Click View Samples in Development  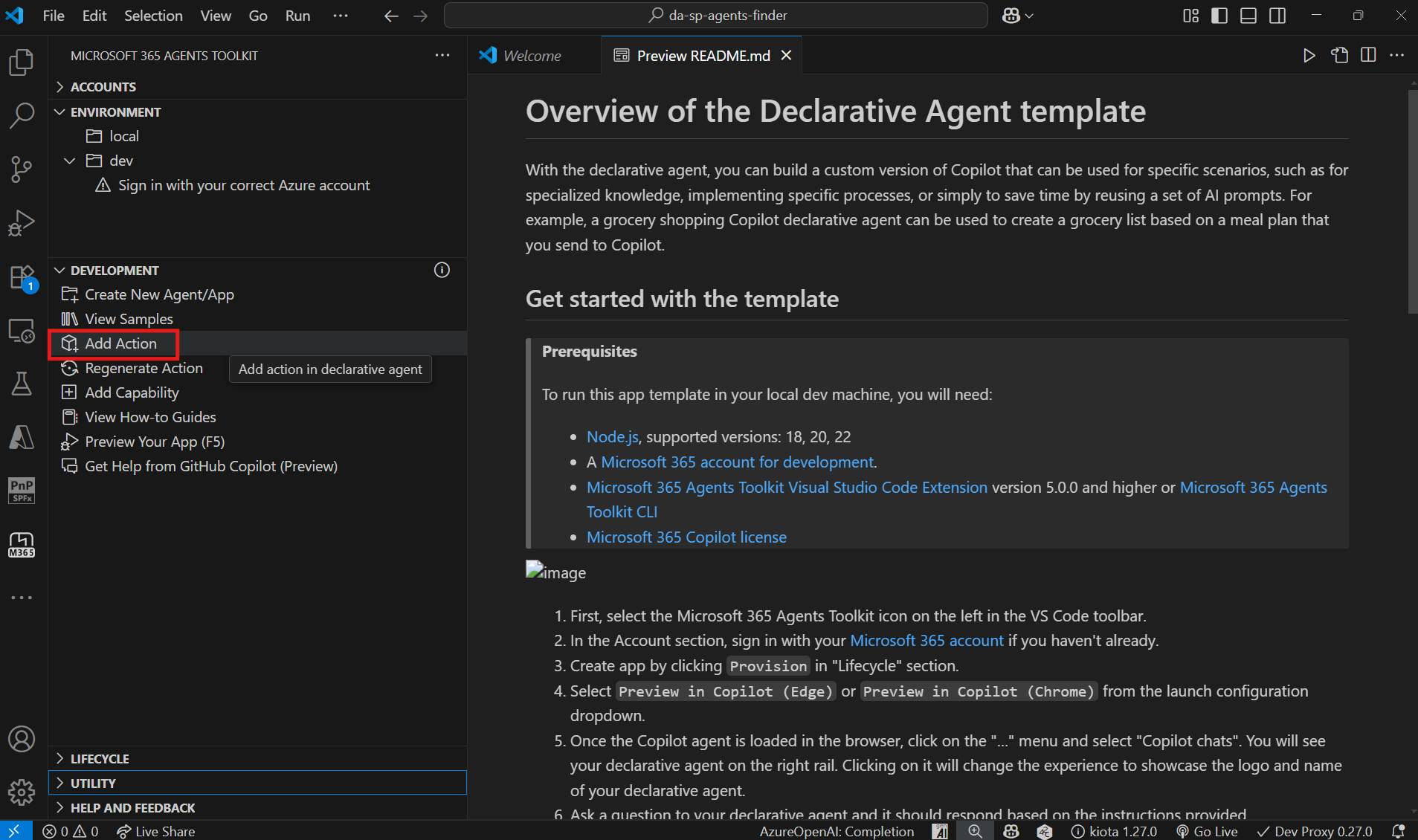pos(129,319)
